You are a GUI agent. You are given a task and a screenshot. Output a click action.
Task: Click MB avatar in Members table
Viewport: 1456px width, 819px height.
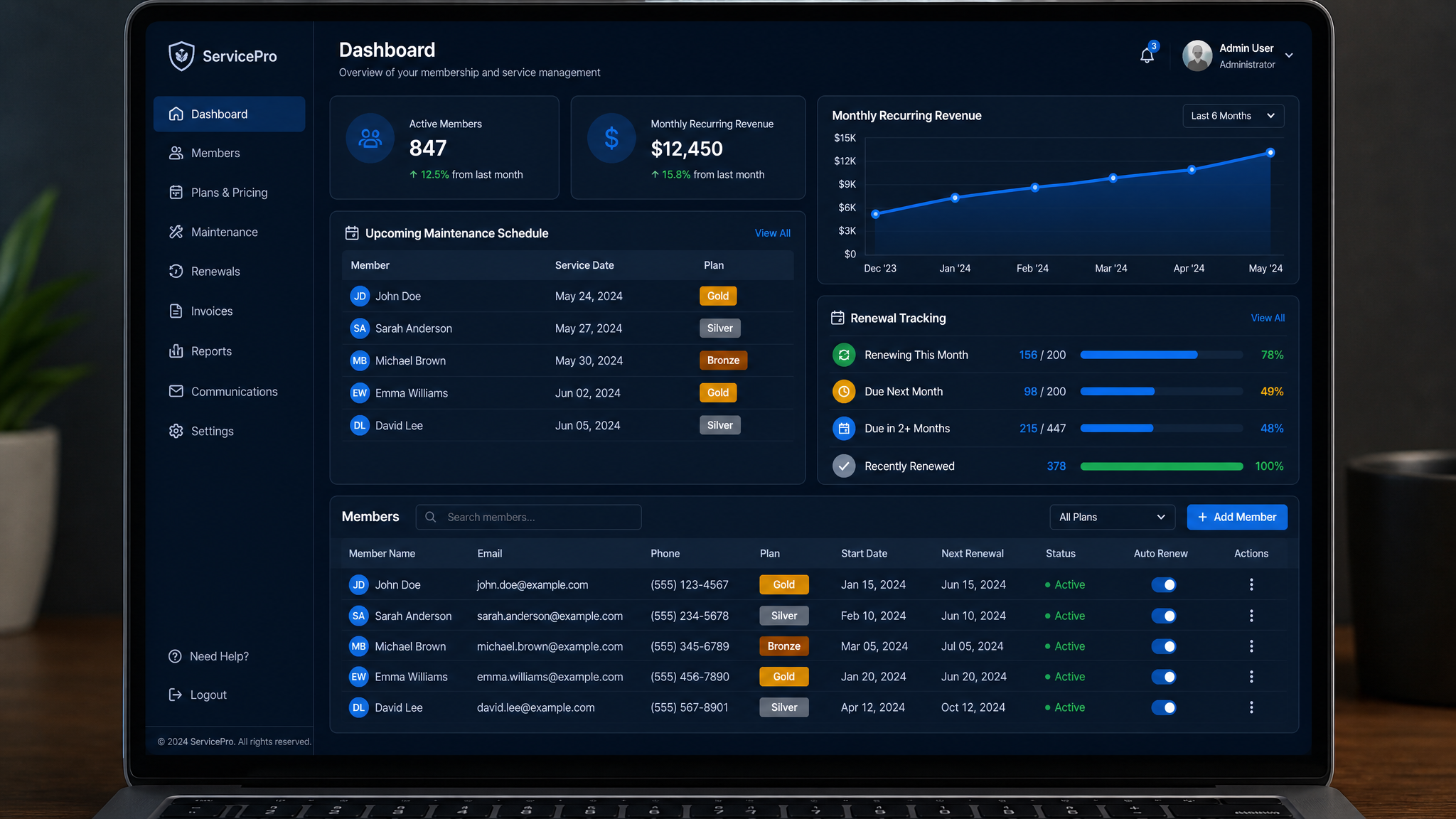click(359, 646)
